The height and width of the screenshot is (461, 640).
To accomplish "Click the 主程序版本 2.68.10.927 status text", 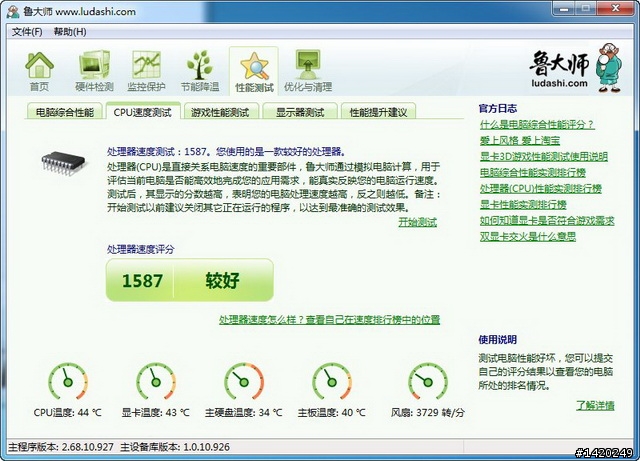I will coord(61,447).
